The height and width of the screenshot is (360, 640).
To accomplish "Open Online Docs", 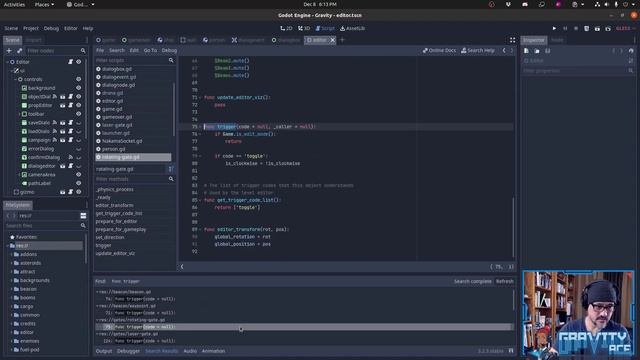I will click(x=439, y=51).
